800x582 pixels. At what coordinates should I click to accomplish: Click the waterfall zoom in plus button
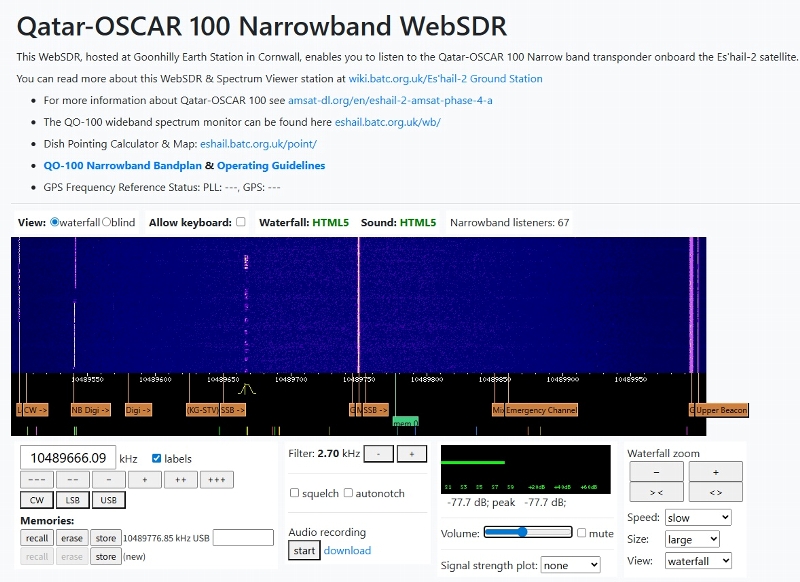point(713,472)
